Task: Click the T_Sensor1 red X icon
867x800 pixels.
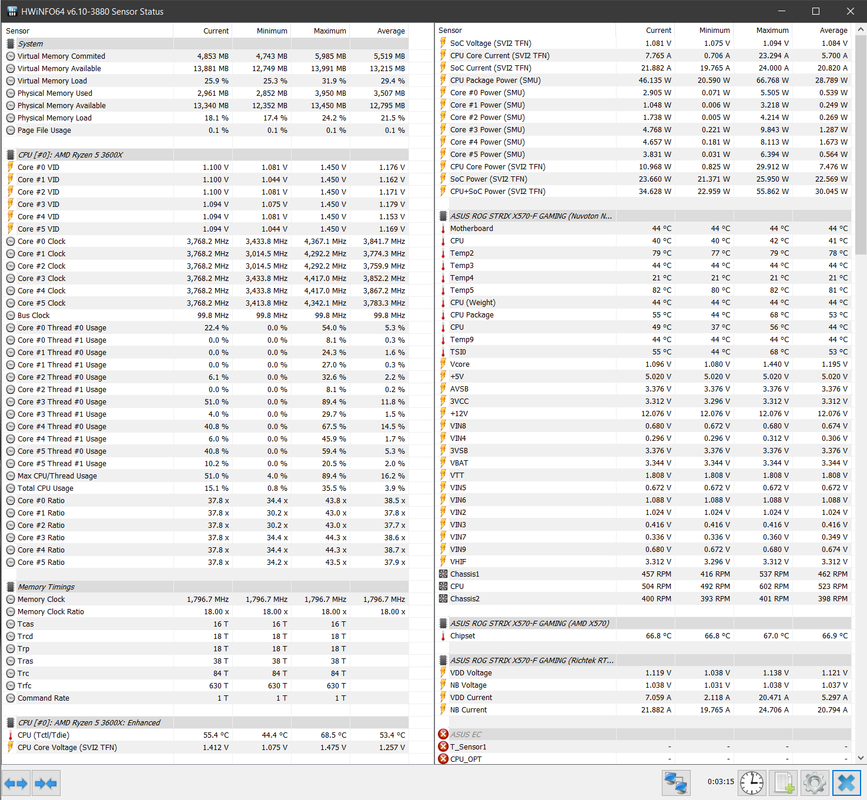Action: [x=443, y=746]
